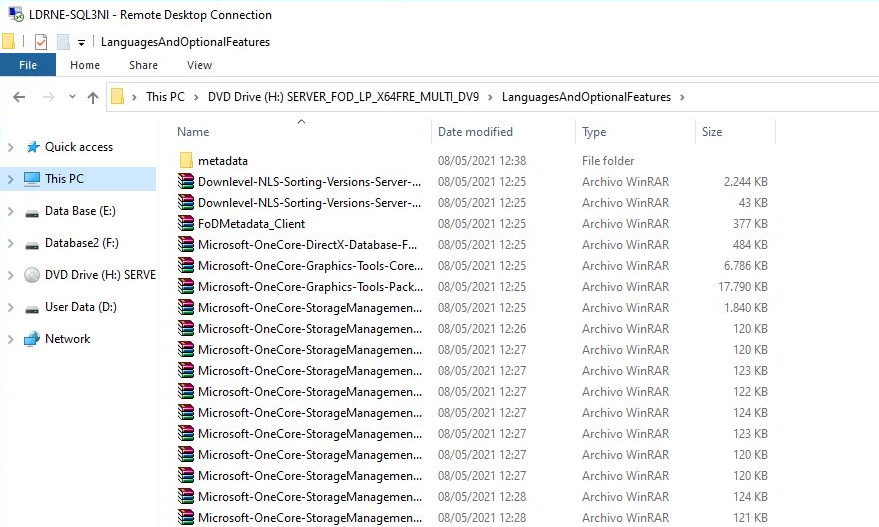Go up one folder level
This screenshot has height=527, width=879.
(93, 97)
